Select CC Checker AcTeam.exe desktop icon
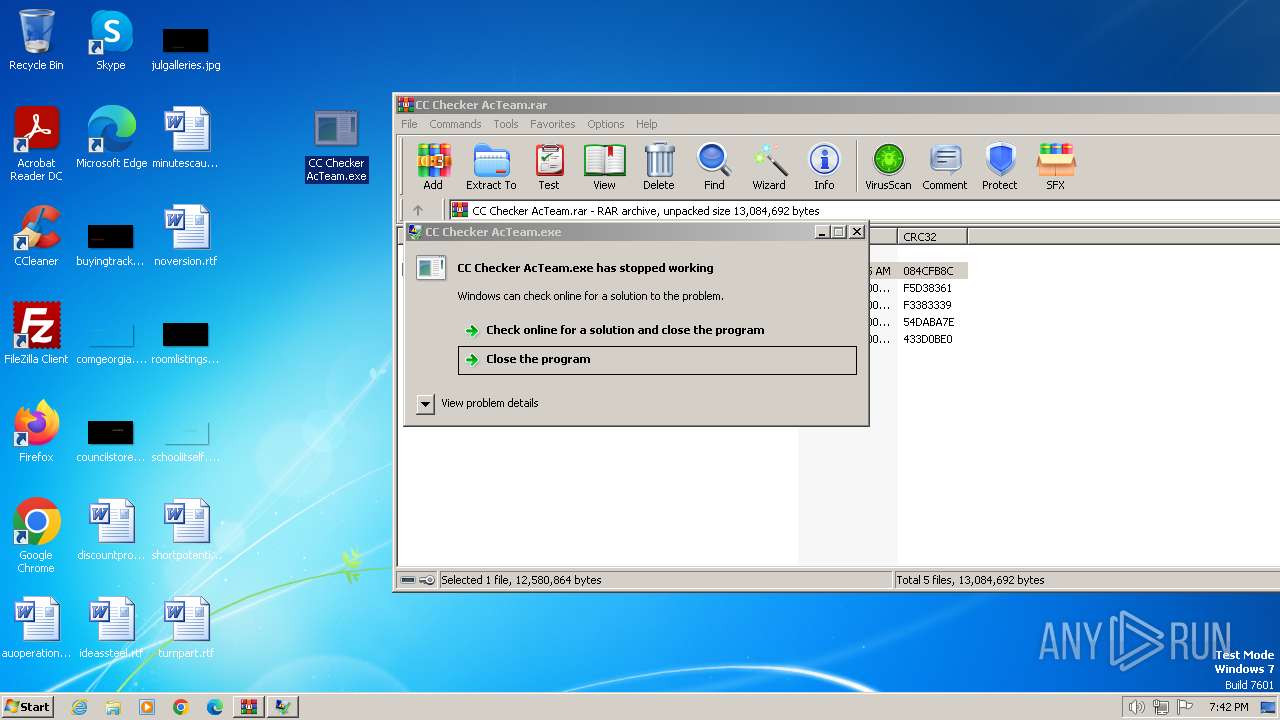Screen dimensions: 1280x720 pyautogui.click(x=336, y=146)
